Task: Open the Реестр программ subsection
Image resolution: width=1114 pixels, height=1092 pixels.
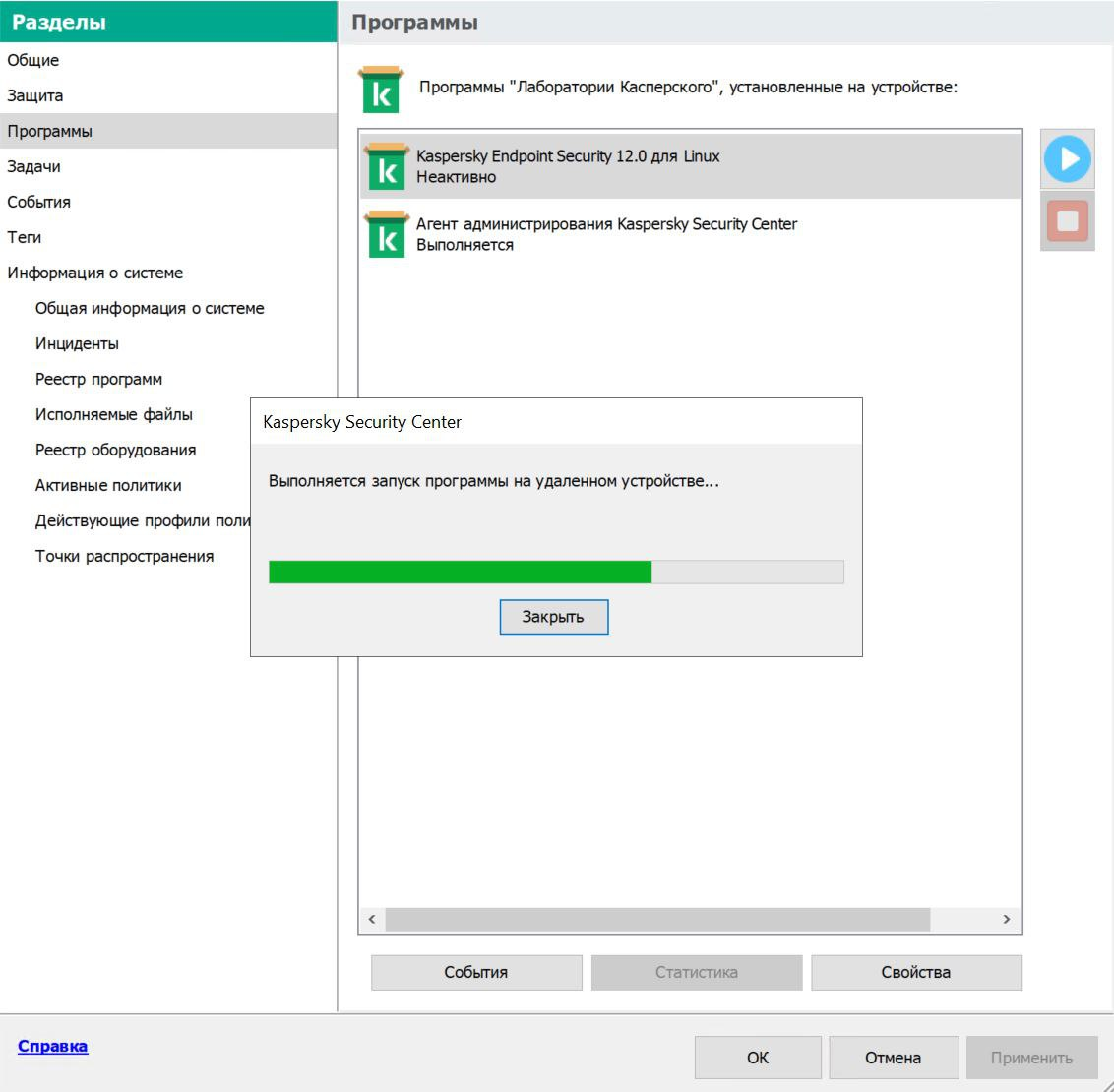Action: [x=98, y=379]
